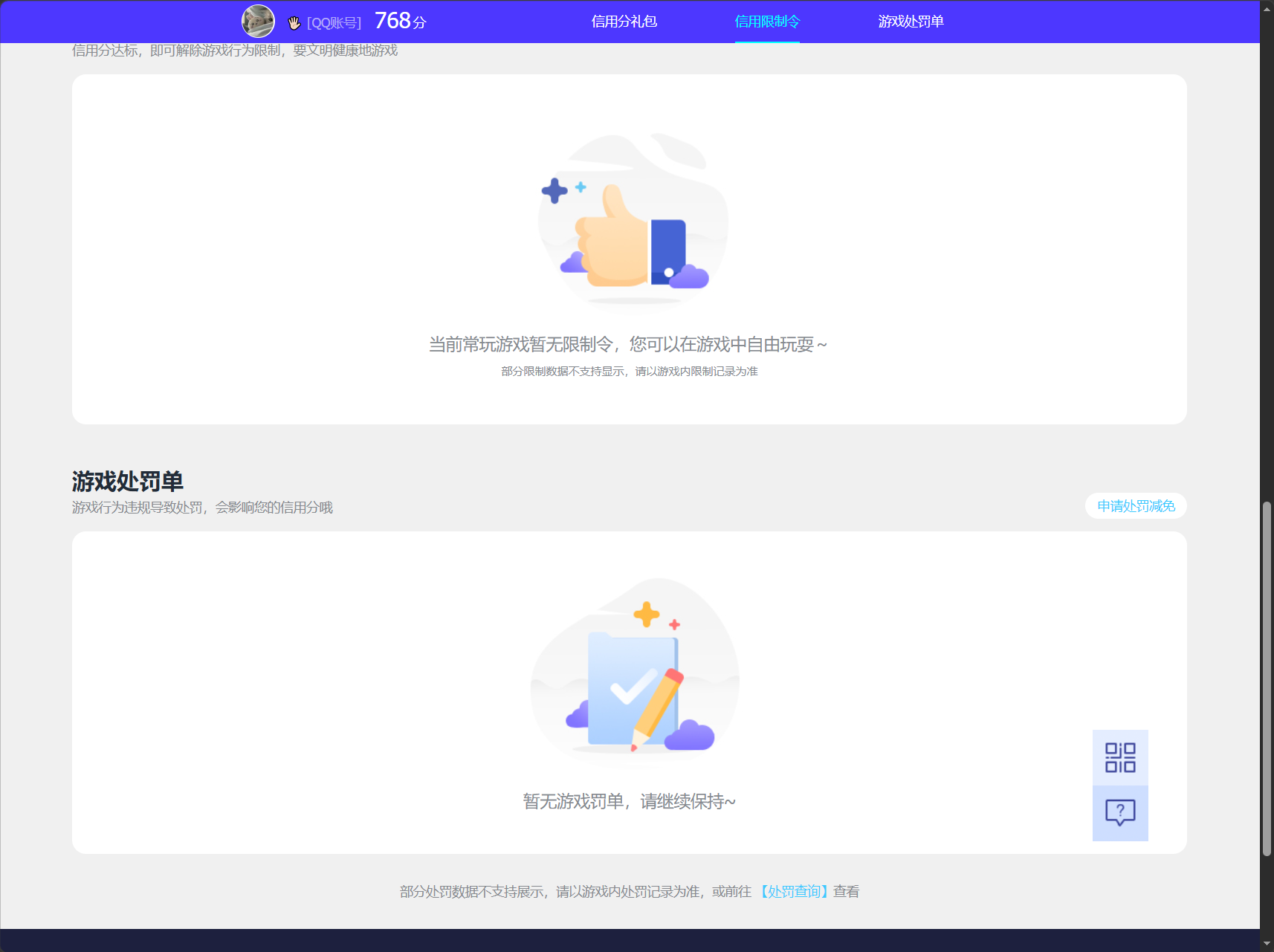Click the 部分限制数据不支持显示 note
This screenshot has height=952, width=1274.
tap(629, 371)
